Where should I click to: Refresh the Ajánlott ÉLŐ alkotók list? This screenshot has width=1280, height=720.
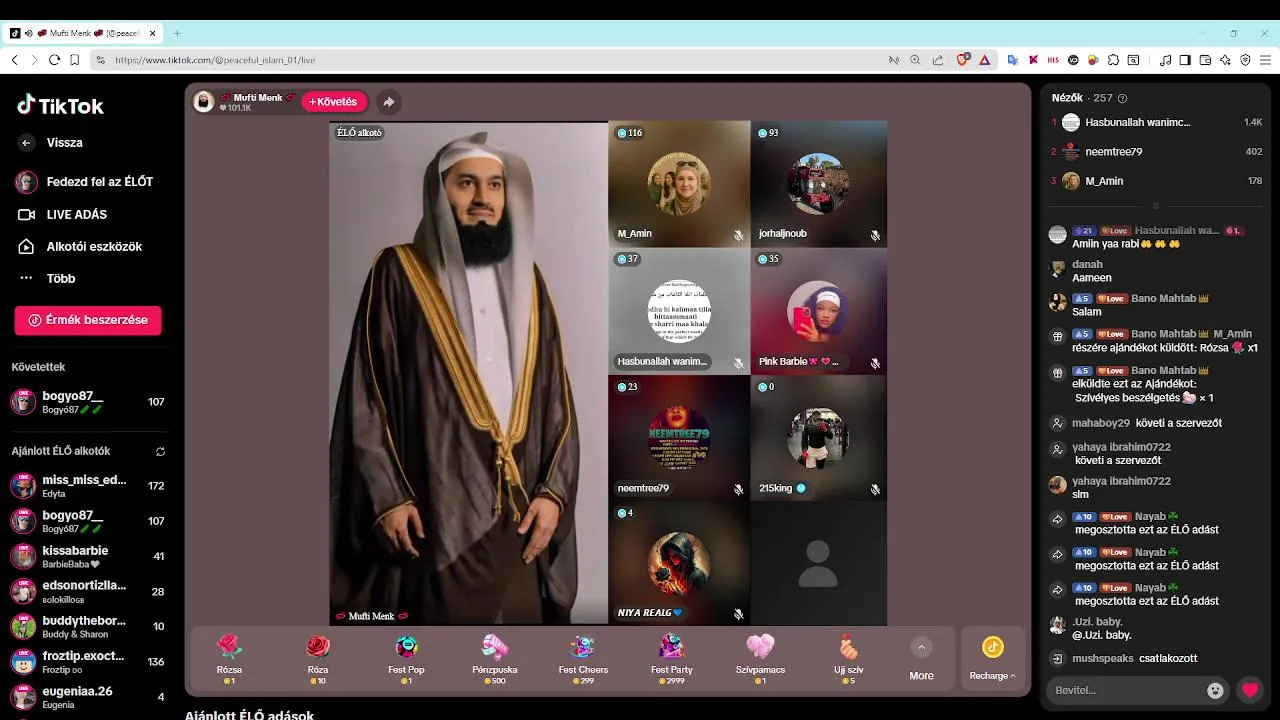[160, 452]
